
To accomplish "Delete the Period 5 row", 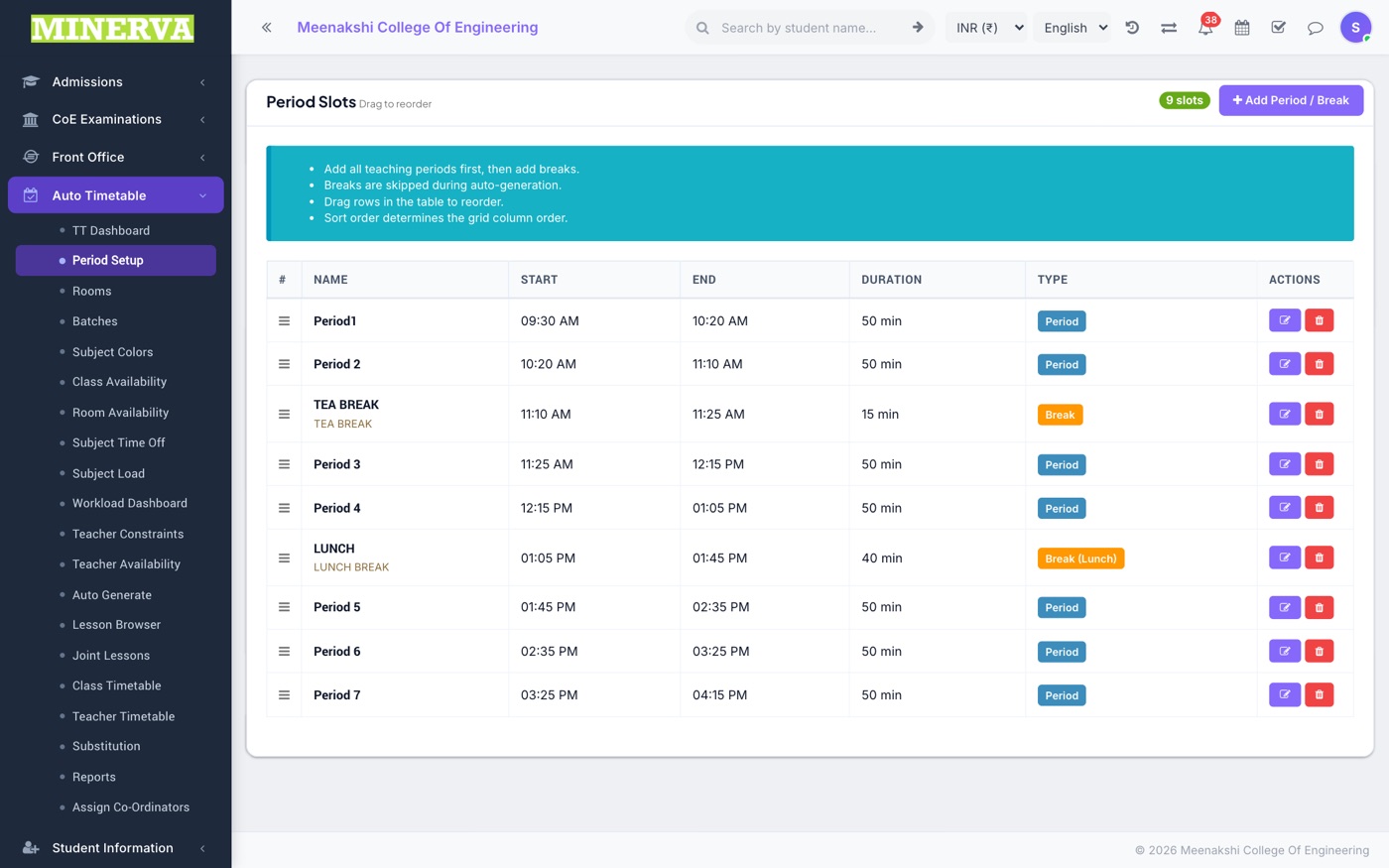I will (1320, 607).
